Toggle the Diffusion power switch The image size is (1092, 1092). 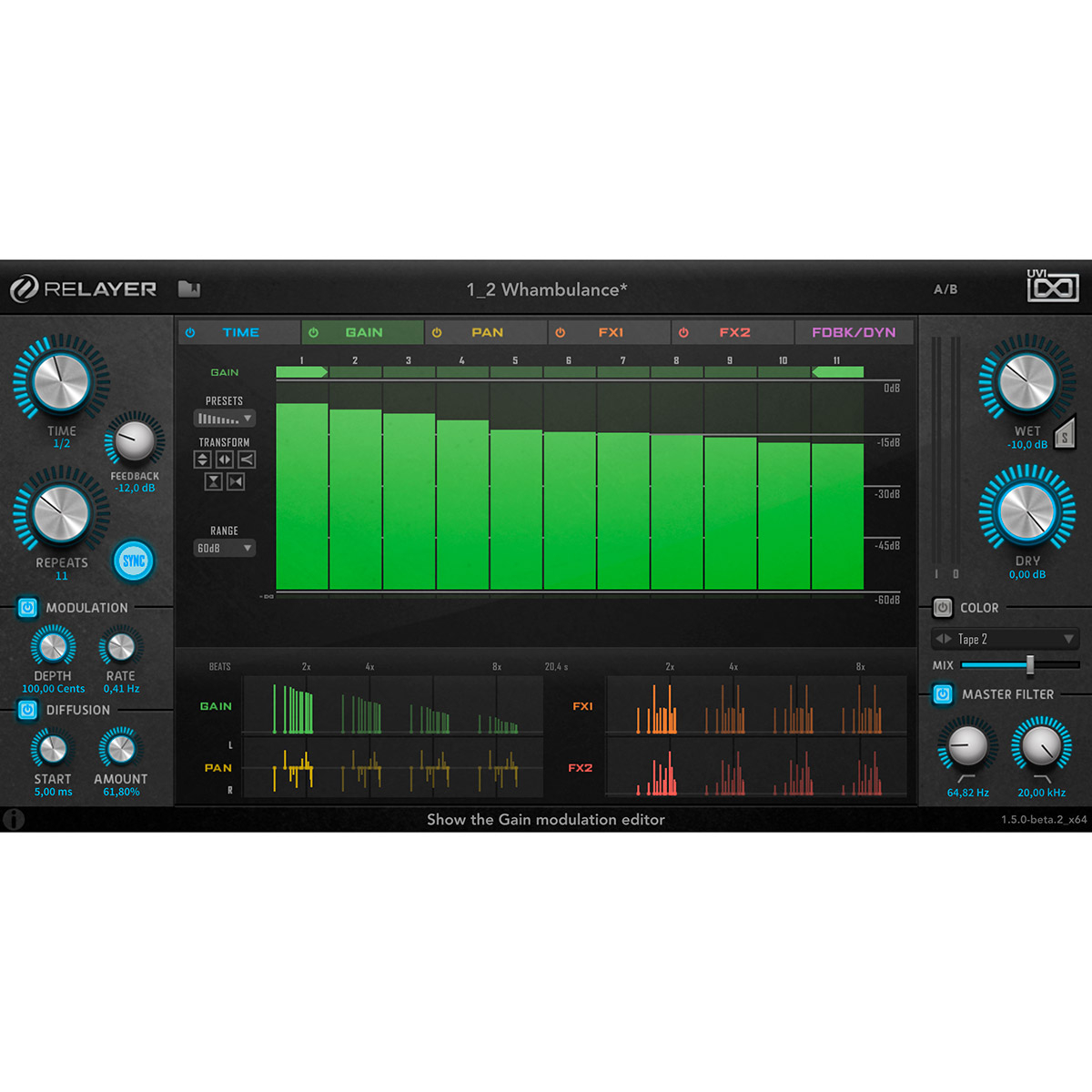point(27,710)
